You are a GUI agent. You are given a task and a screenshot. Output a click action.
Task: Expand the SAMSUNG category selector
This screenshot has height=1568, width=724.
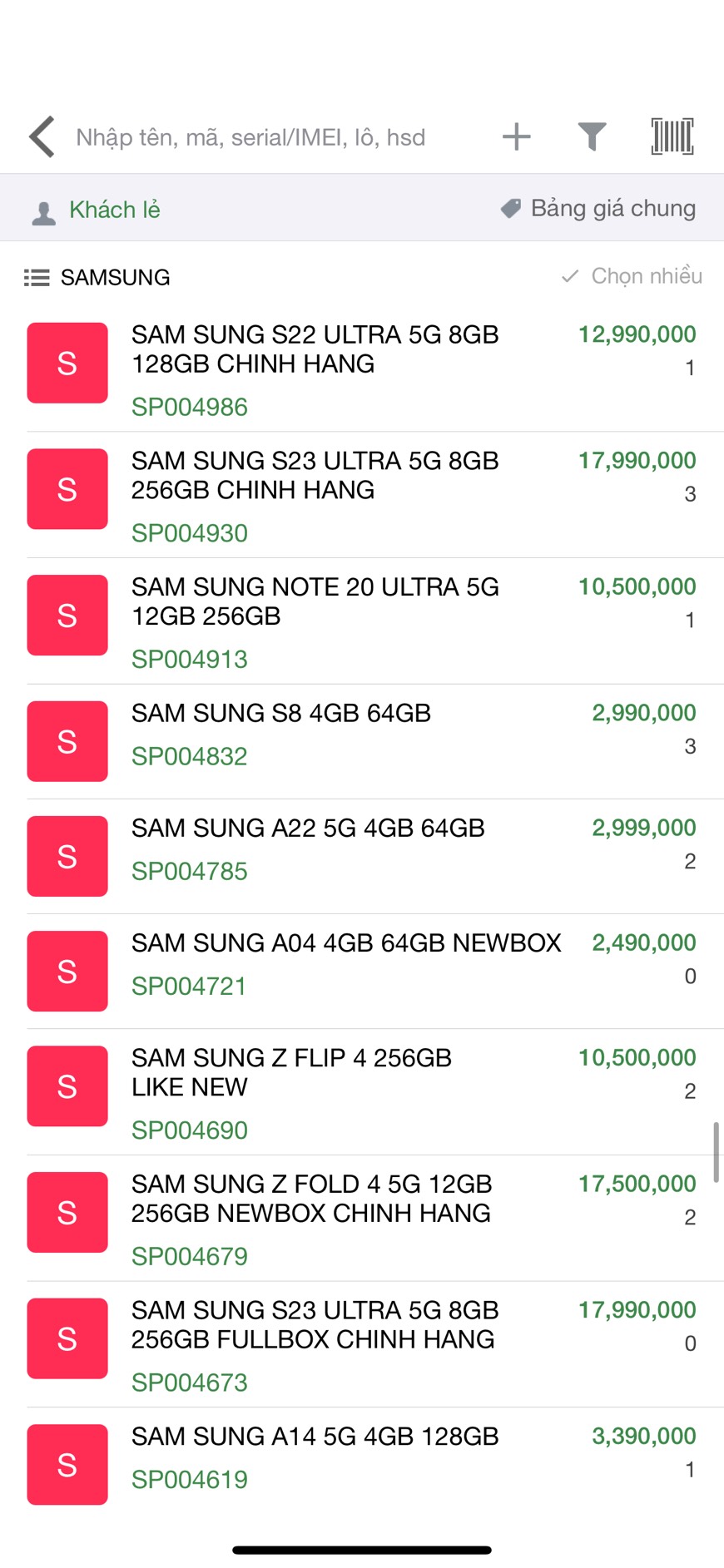(x=115, y=277)
